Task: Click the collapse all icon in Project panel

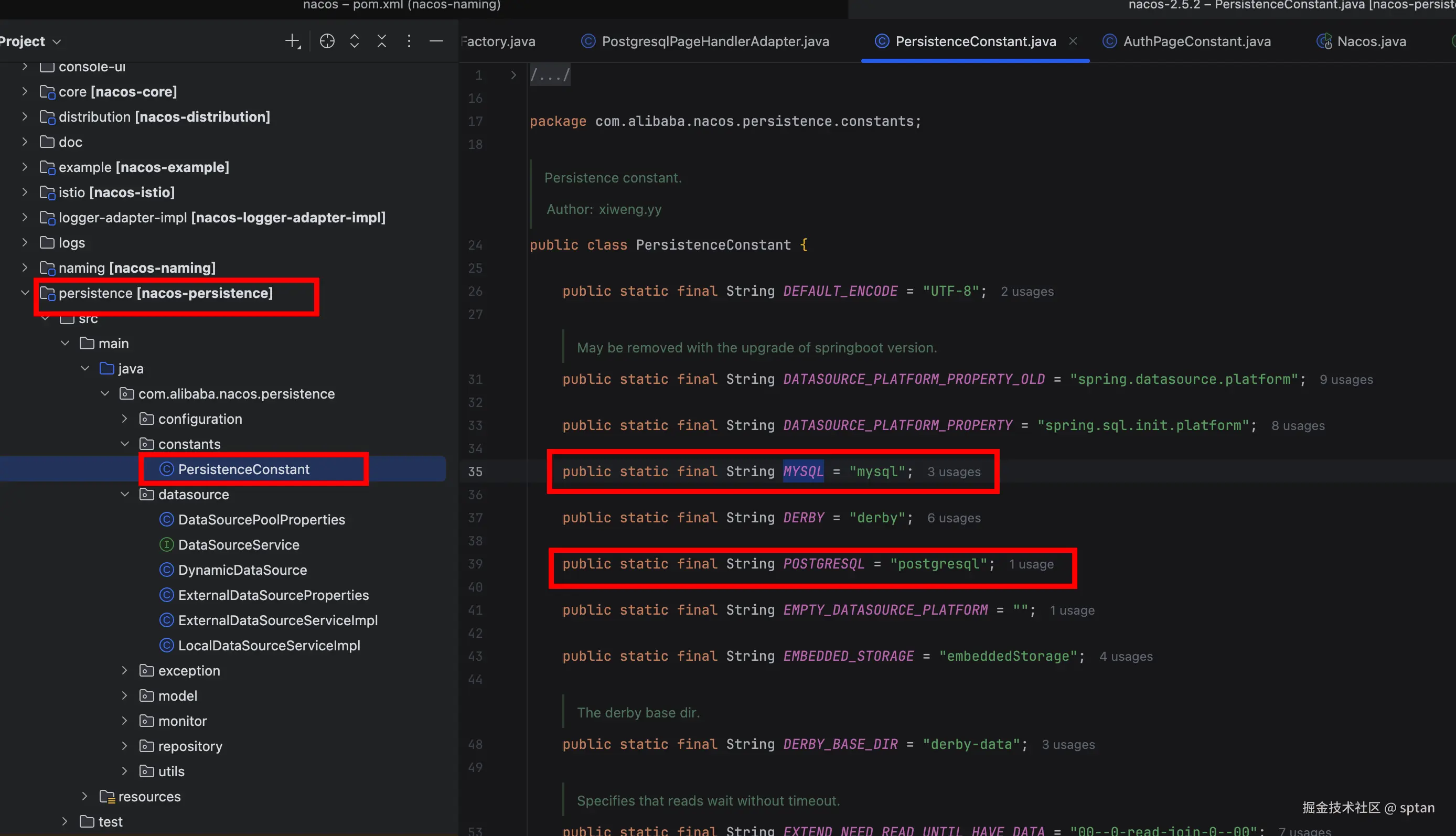Action: coord(382,41)
